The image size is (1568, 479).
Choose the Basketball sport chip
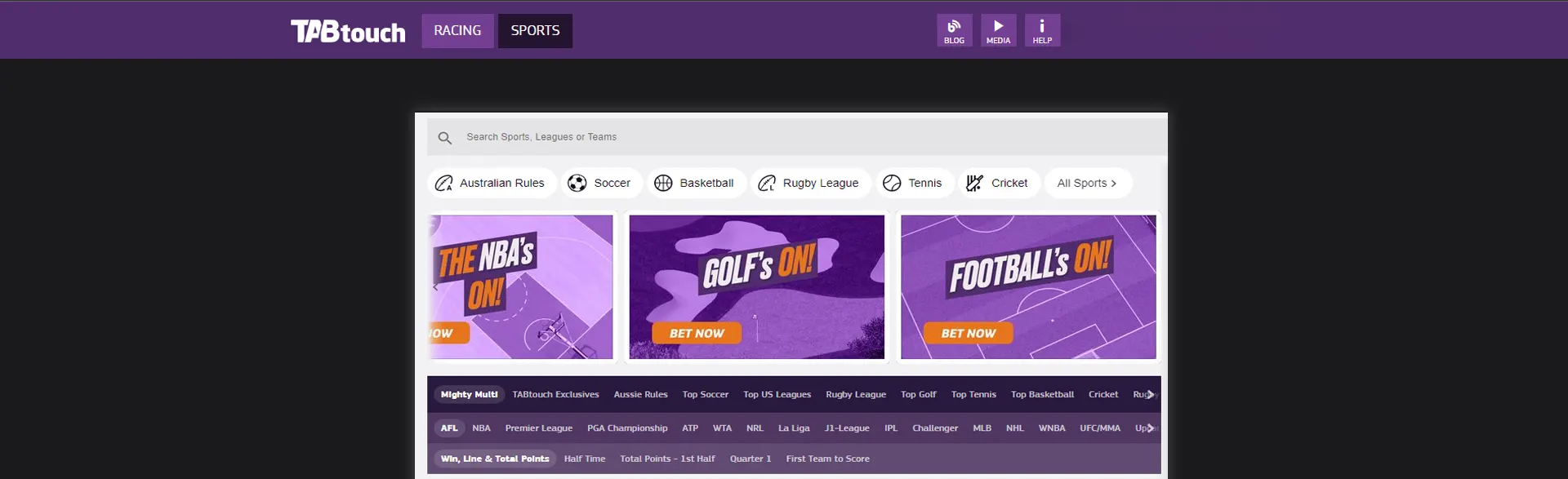click(695, 183)
